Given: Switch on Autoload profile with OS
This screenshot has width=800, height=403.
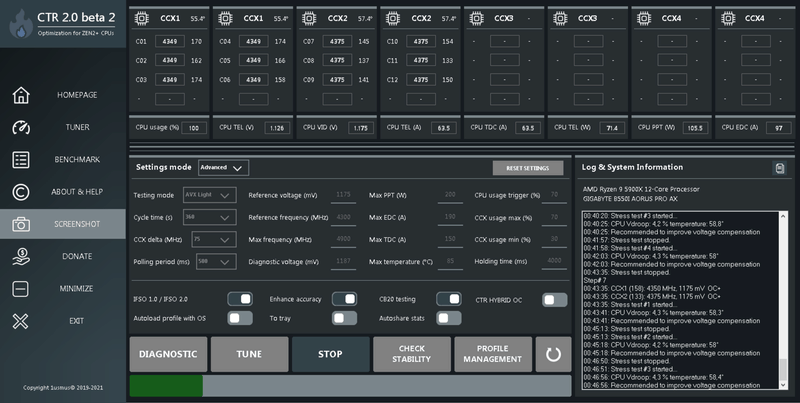Looking at the screenshot, I should pyautogui.click(x=240, y=318).
